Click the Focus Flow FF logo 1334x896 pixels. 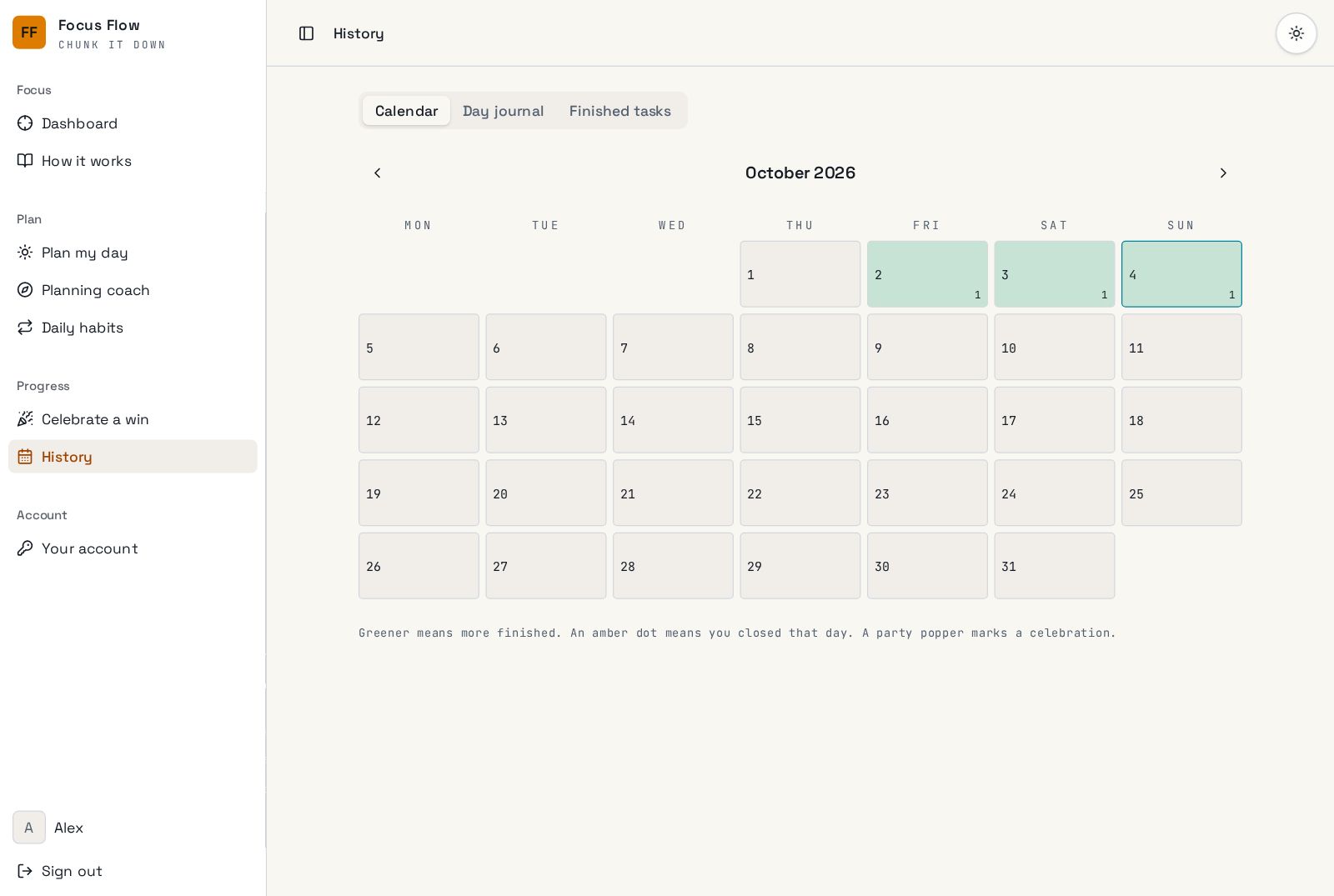(x=29, y=33)
